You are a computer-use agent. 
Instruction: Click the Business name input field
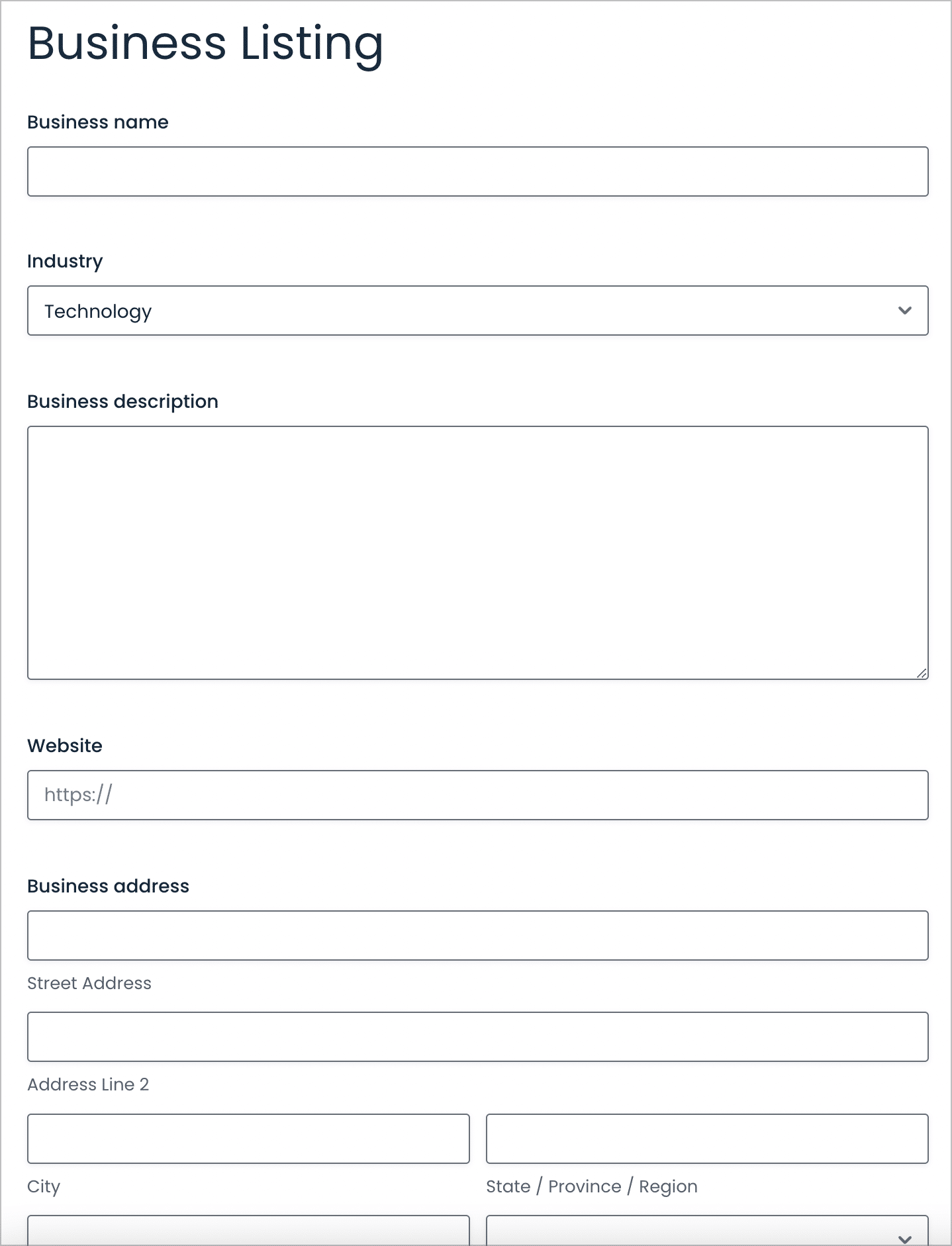point(477,171)
